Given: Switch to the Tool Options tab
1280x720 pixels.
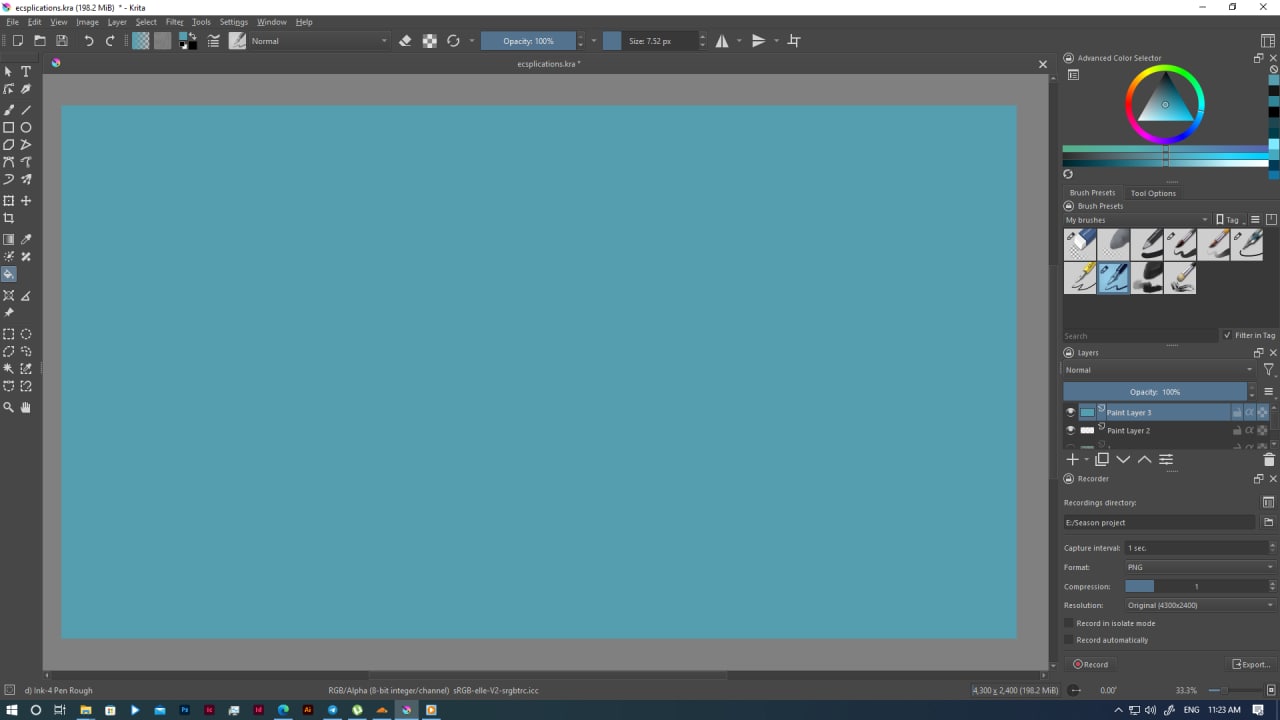Looking at the screenshot, I should (1153, 193).
